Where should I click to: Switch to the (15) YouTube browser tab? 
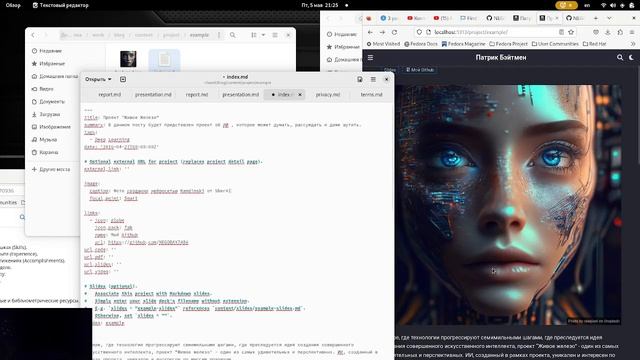(x=442, y=18)
